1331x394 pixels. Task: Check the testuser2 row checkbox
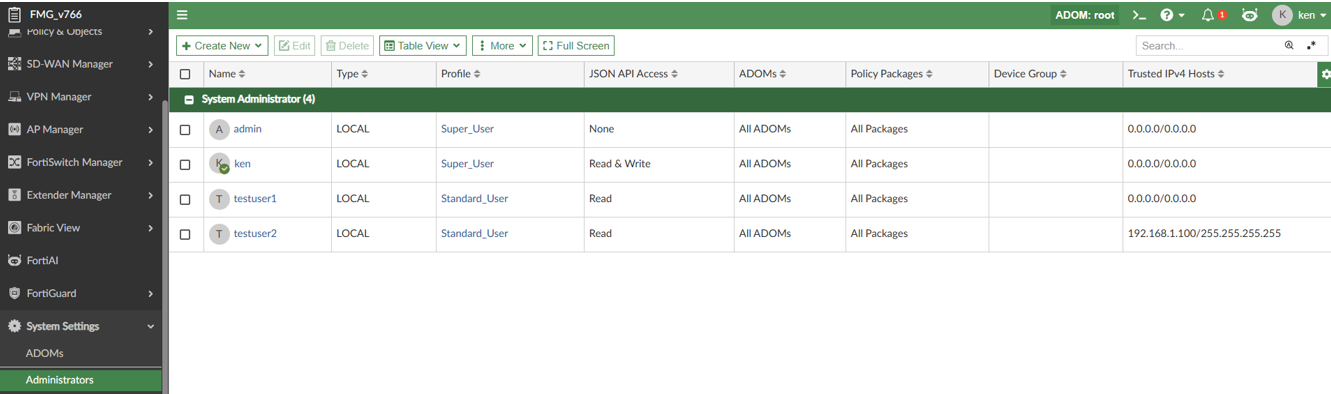[x=185, y=235]
